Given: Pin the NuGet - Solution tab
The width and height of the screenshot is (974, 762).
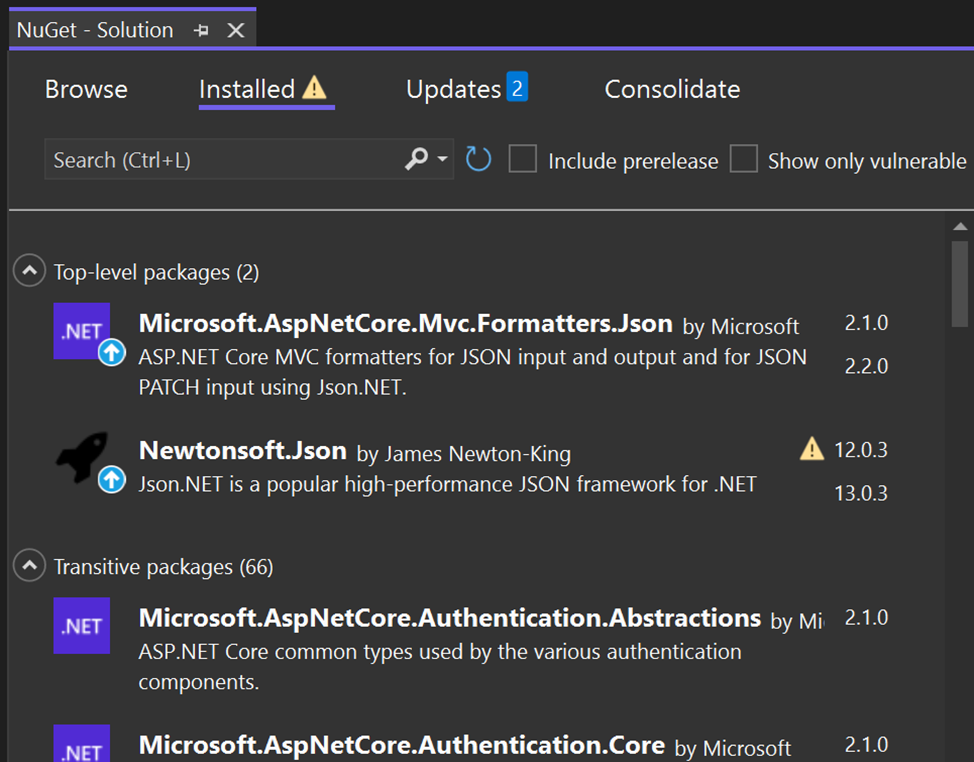Looking at the screenshot, I should (x=201, y=30).
